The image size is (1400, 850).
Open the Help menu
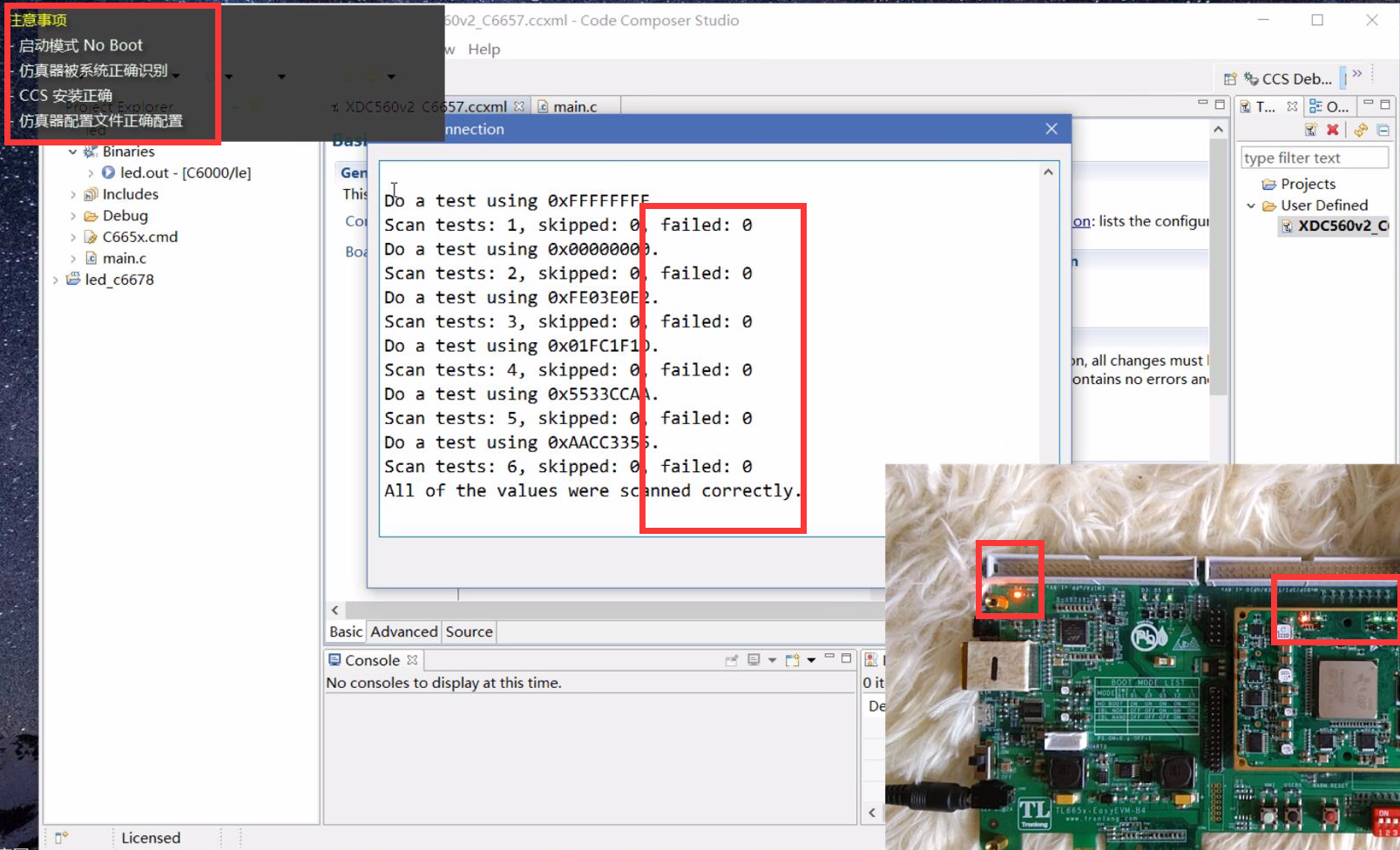click(484, 50)
